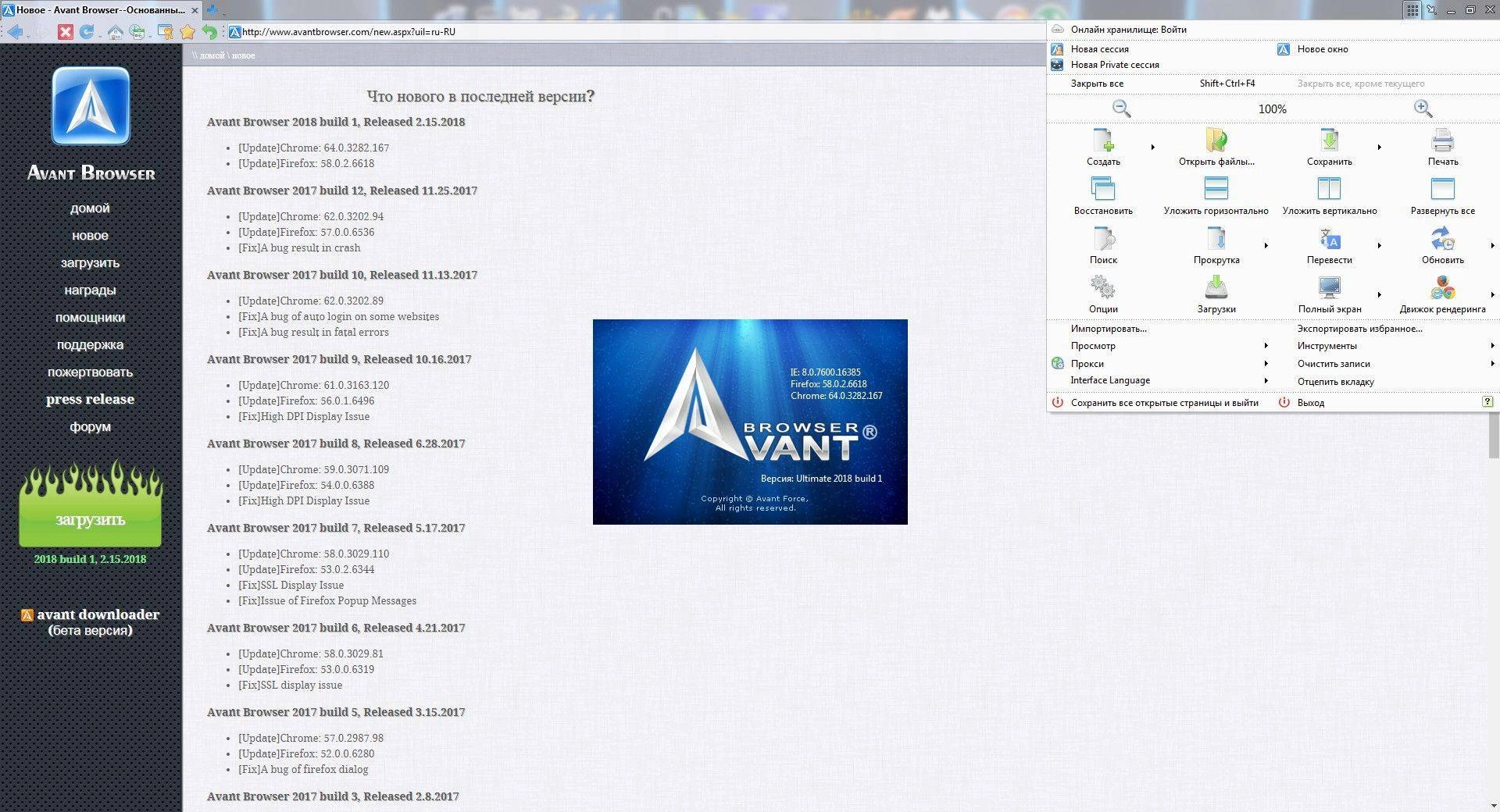1500x812 pixels.
Task: Click Движок рендеринга engine icon
Action: pyautogui.click(x=1442, y=287)
